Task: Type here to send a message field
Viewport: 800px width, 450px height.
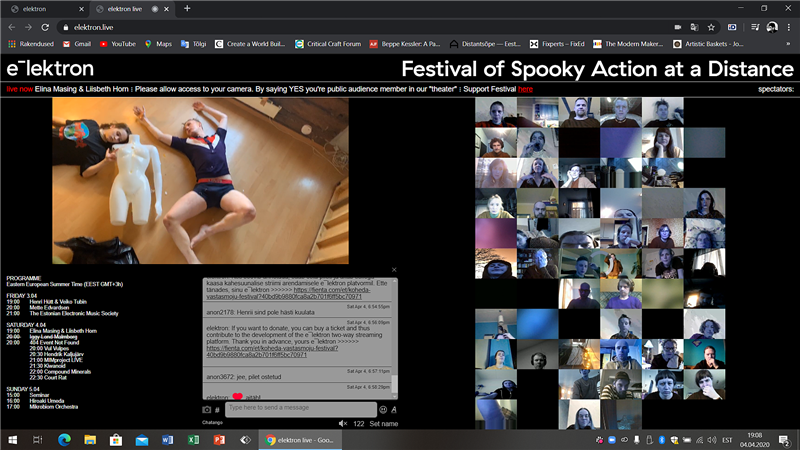Action: coord(300,409)
